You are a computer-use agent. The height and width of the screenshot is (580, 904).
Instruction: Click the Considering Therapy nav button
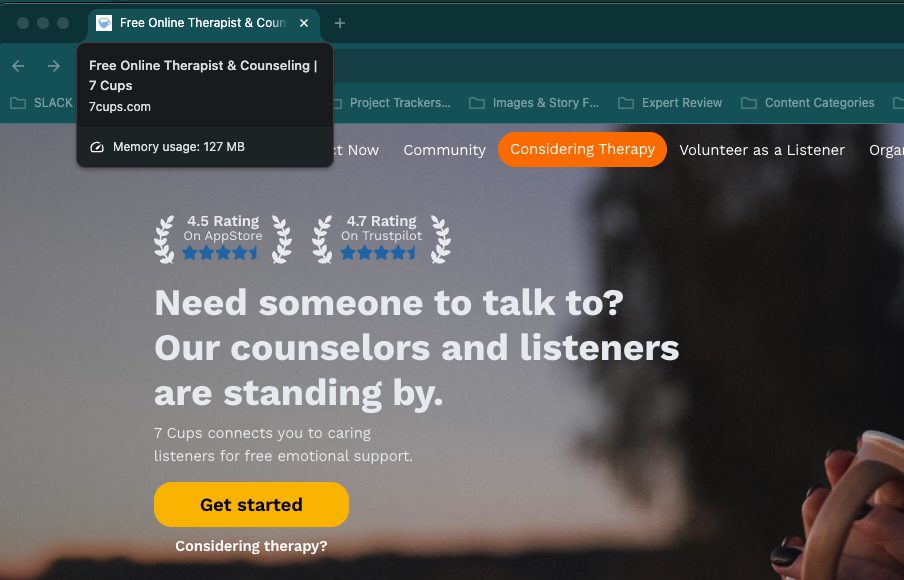[582, 149]
